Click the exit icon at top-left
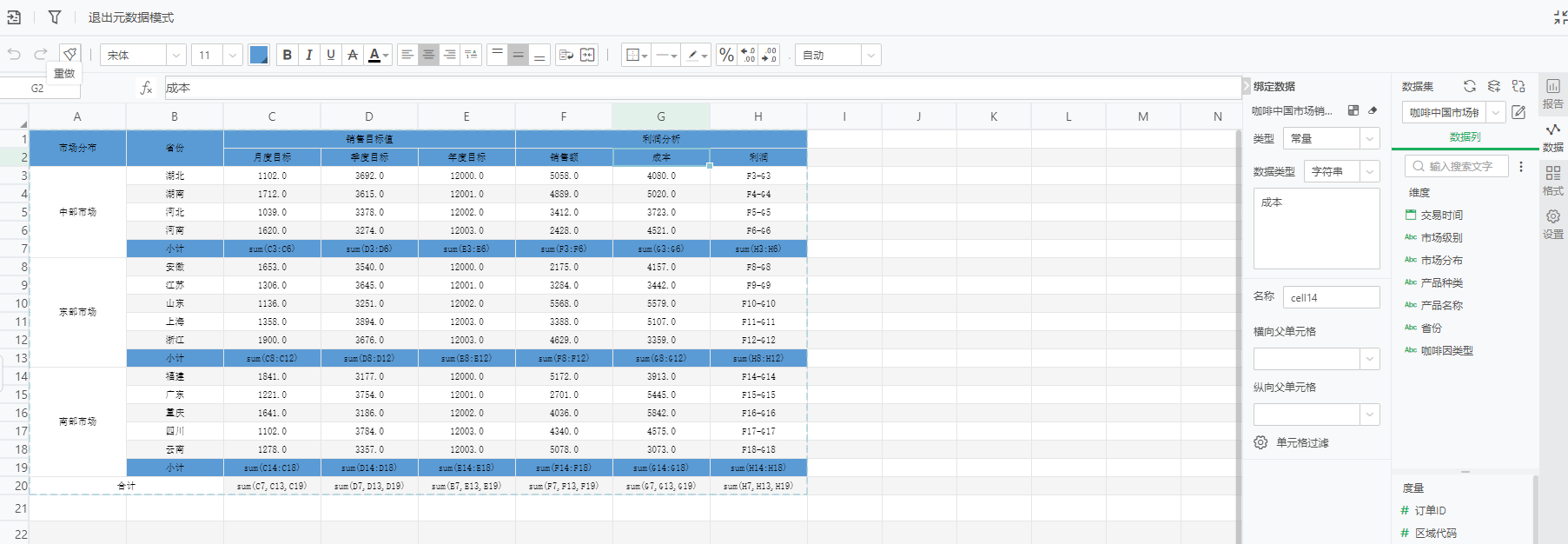This screenshot has width=1568, height=544. click(x=14, y=17)
